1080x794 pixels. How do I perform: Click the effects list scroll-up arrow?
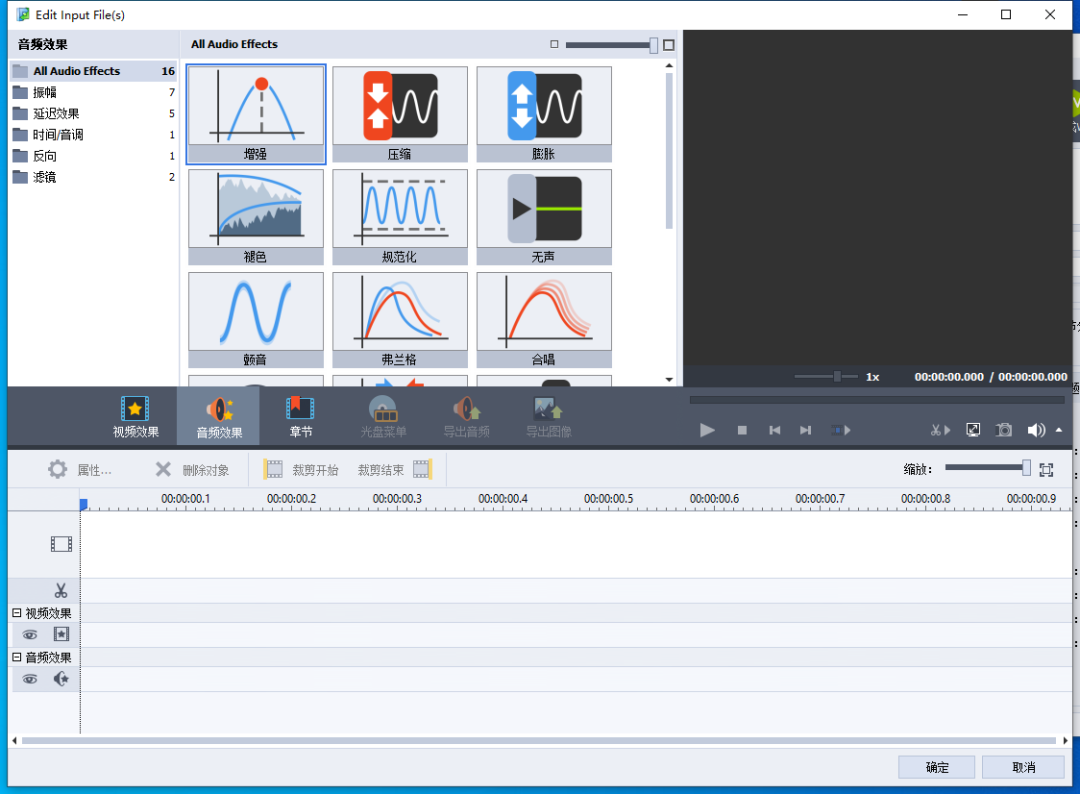click(x=669, y=66)
